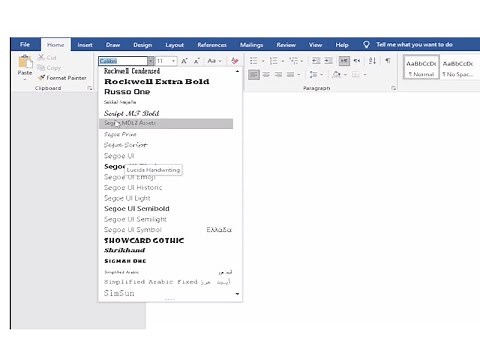Choose Russo One from the font list
Screen dimensions: 480x360
click(x=166, y=91)
